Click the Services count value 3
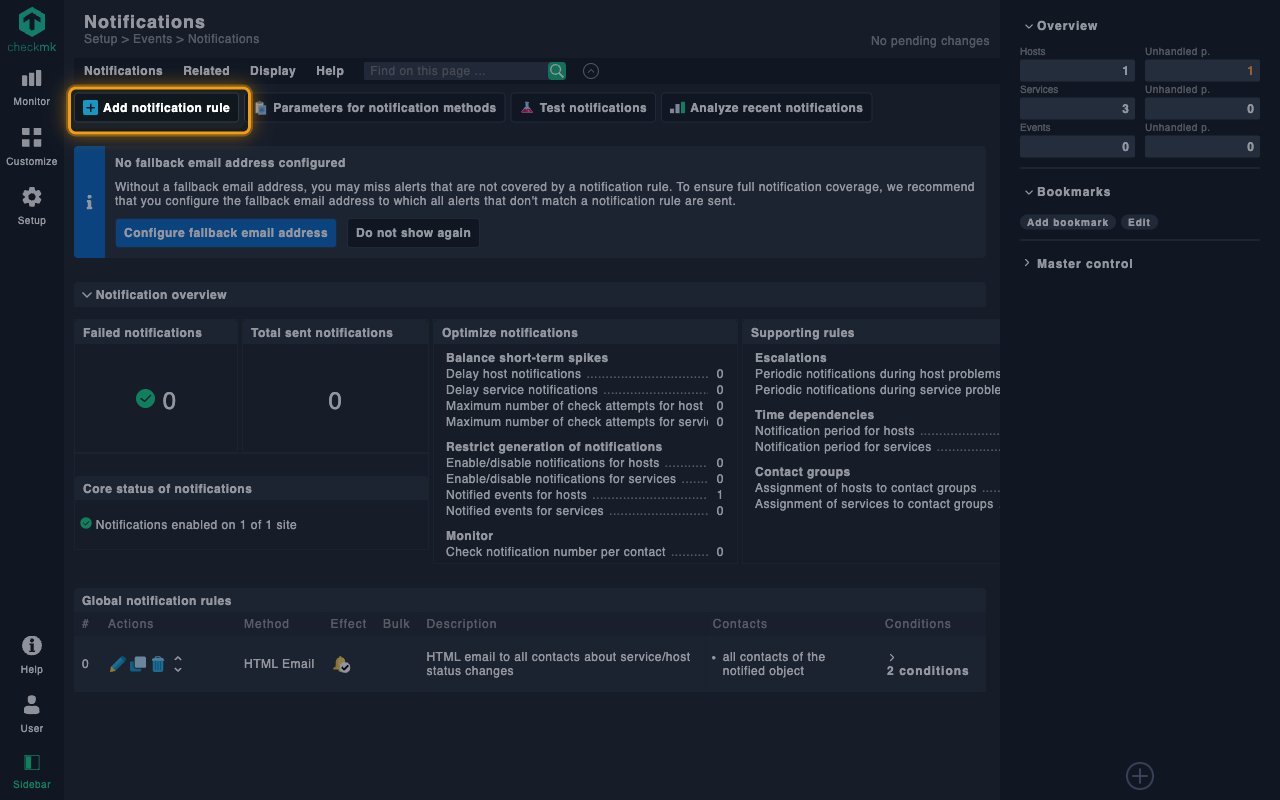The height and width of the screenshot is (800, 1280). [x=1077, y=109]
